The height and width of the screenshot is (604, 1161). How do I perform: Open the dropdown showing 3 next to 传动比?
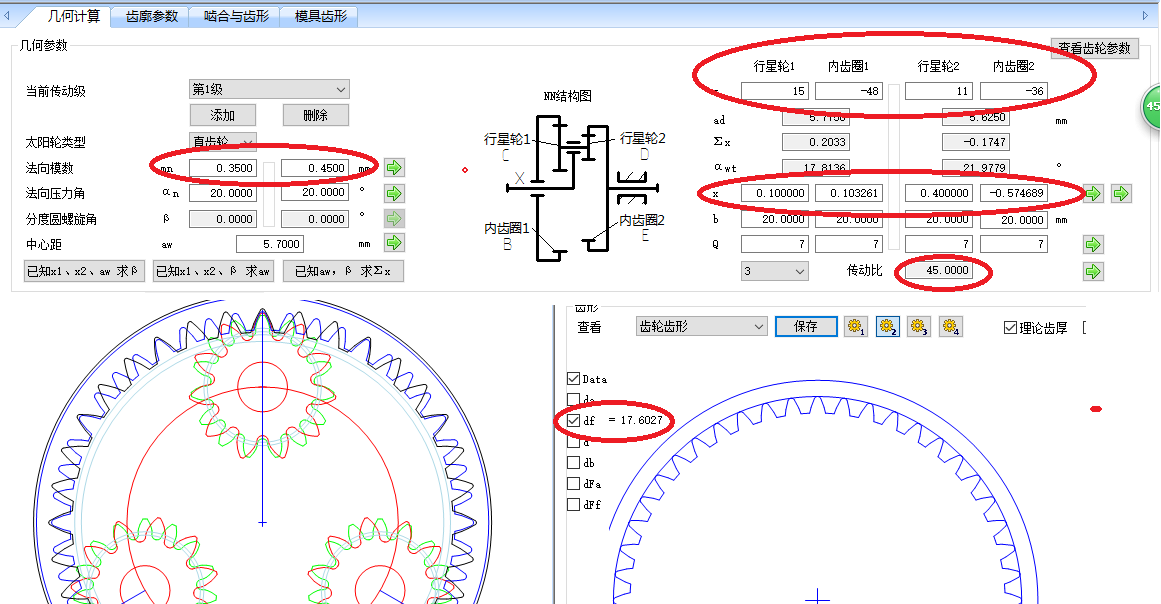[x=774, y=271]
